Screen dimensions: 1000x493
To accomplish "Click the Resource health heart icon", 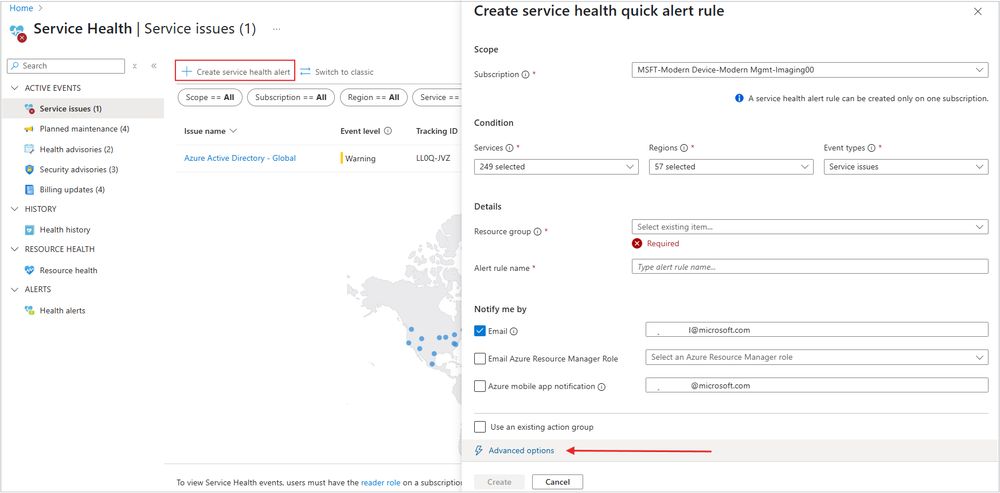I will 29,270.
